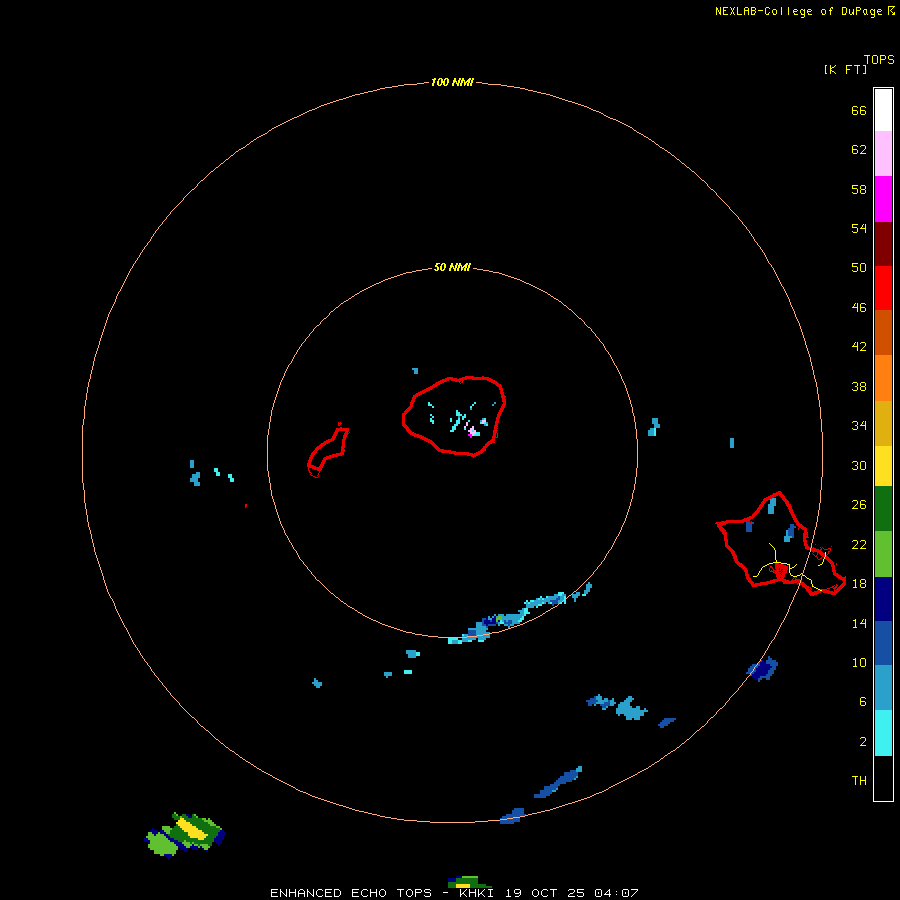
Task: Click the [K FT] units label
Action: [x=845, y=69]
